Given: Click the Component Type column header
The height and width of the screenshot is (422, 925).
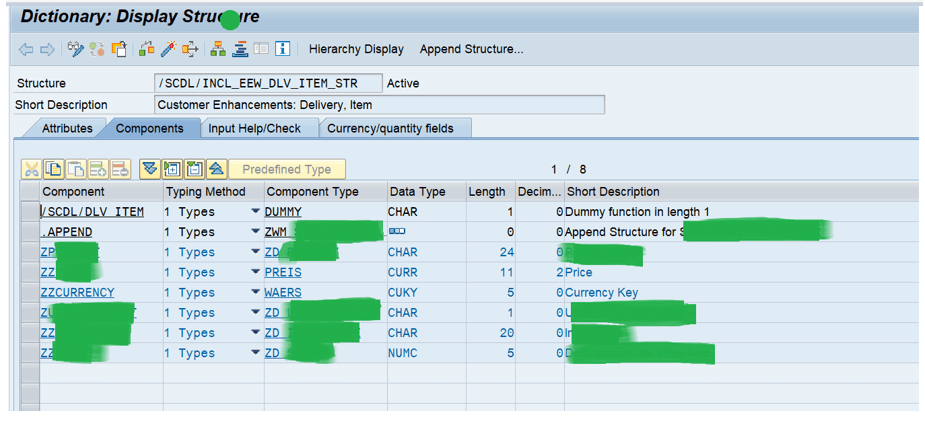Looking at the screenshot, I should [x=325, y=192].
